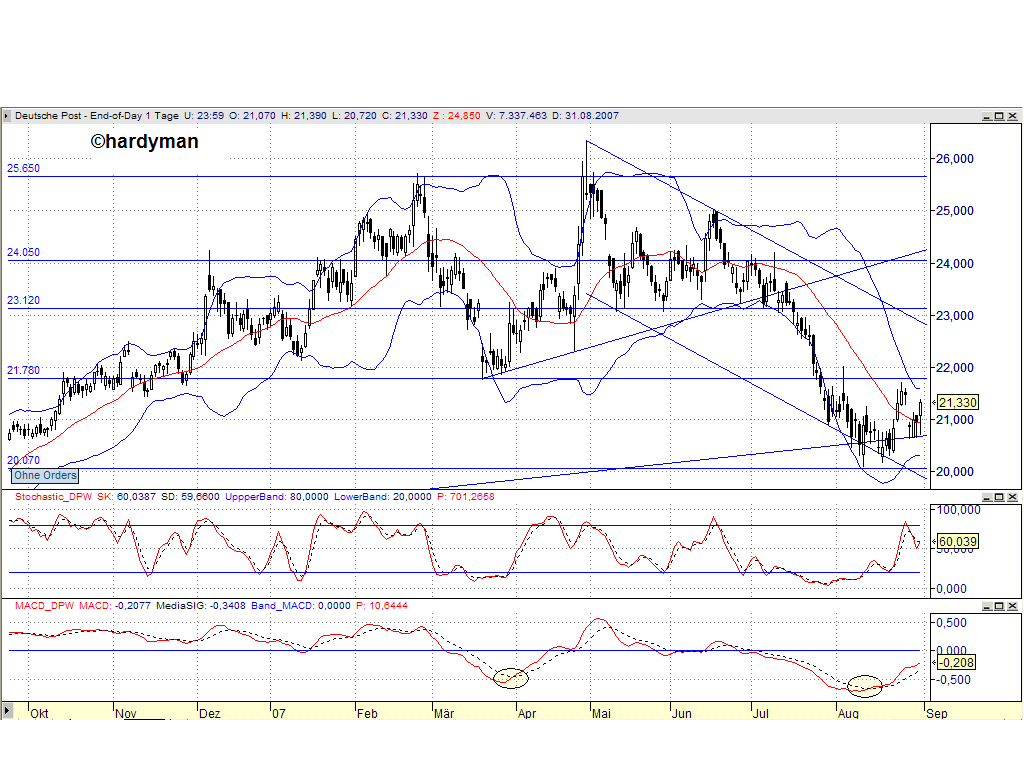1024x768 pixels.
Task: Close the MACD_DPW pane
Action: click(x=1012, y=606)
